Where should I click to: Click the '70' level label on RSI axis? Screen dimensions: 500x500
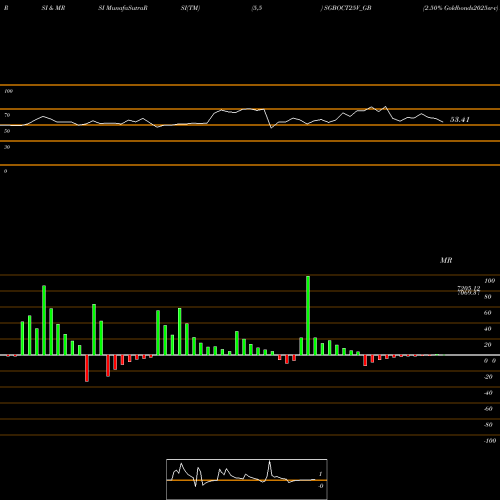tap(7, 115)
